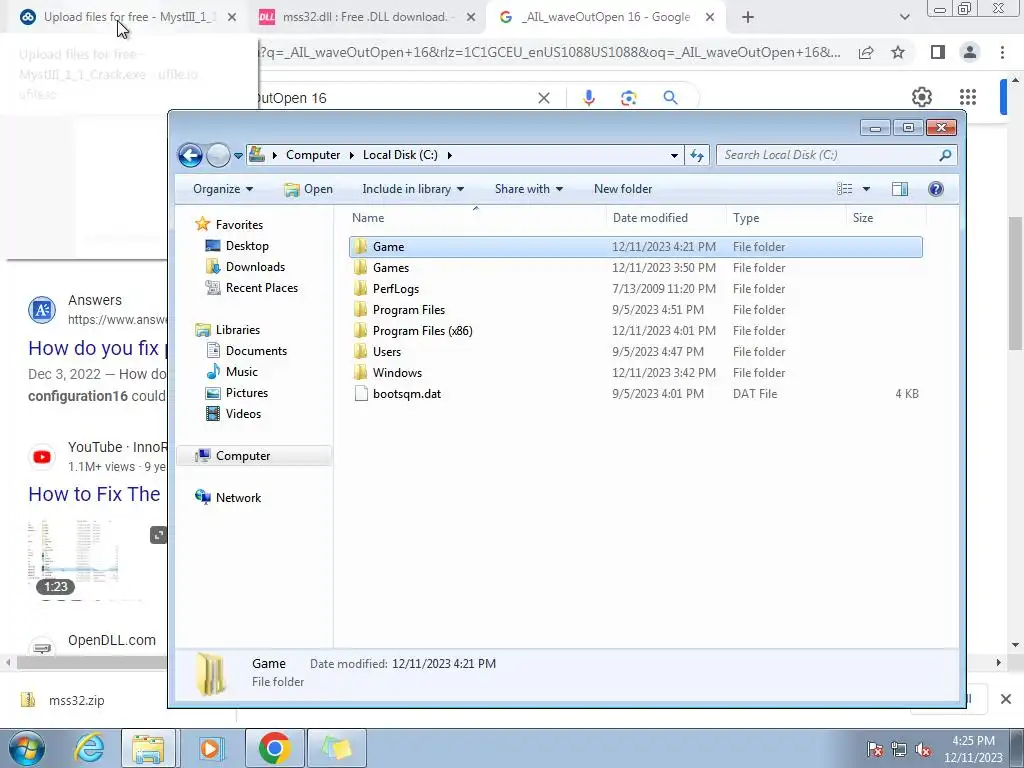This screenshot has height=768, width=1024.
Task: Click Computer in the address breadcrumb
Action: 313,155
